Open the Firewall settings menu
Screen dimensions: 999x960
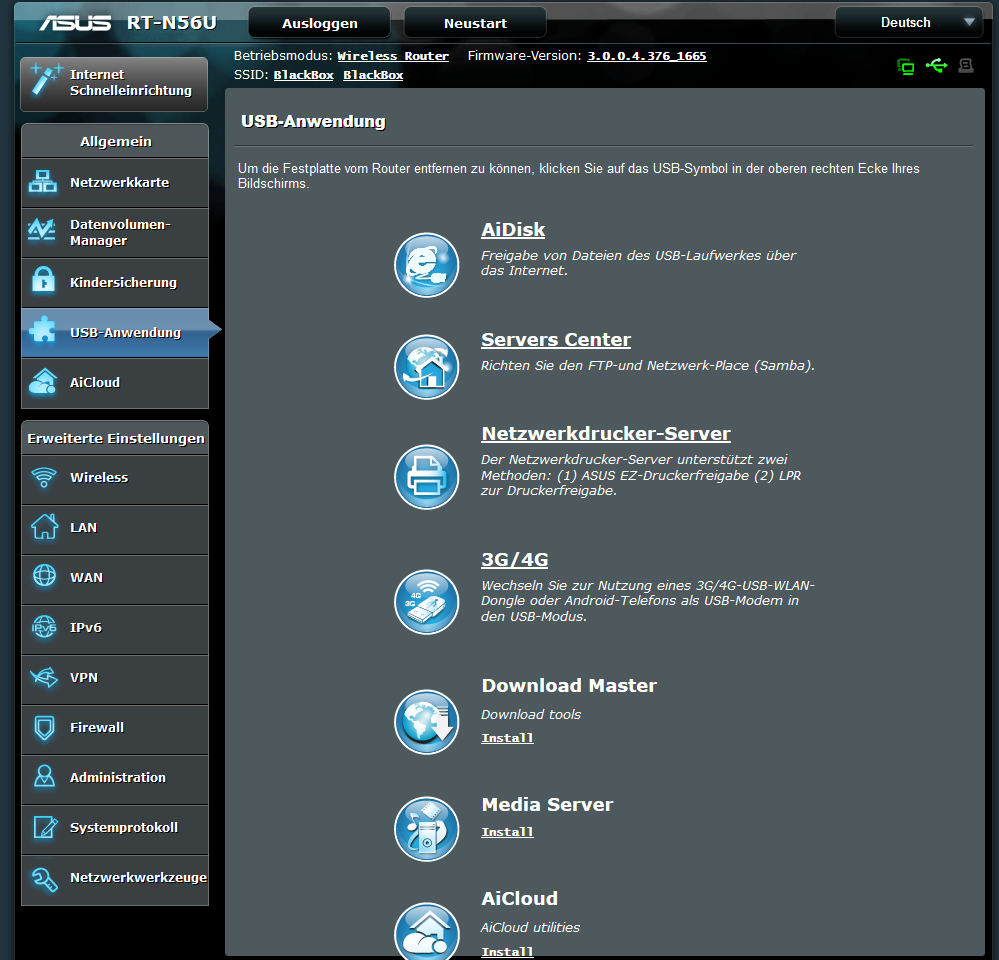[115, 729]
